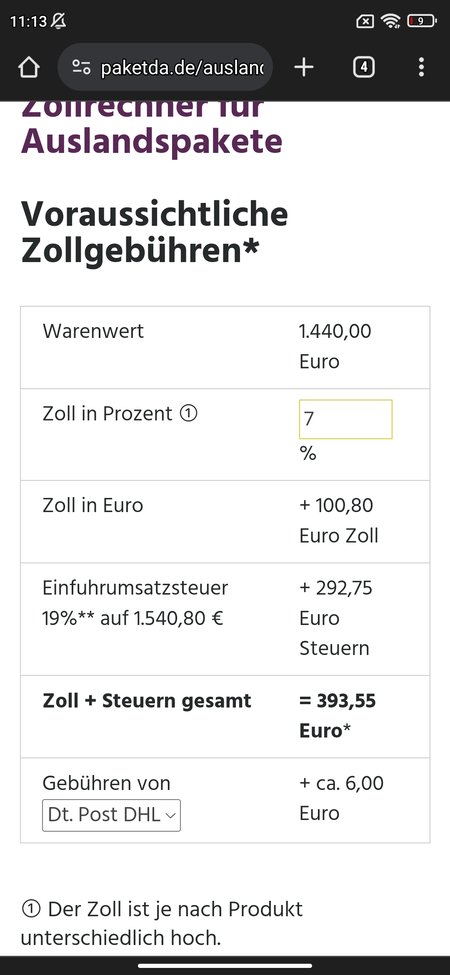
Task: Tap the Warenwert 1.440,00 Euro value
Action: pos(336,346)
